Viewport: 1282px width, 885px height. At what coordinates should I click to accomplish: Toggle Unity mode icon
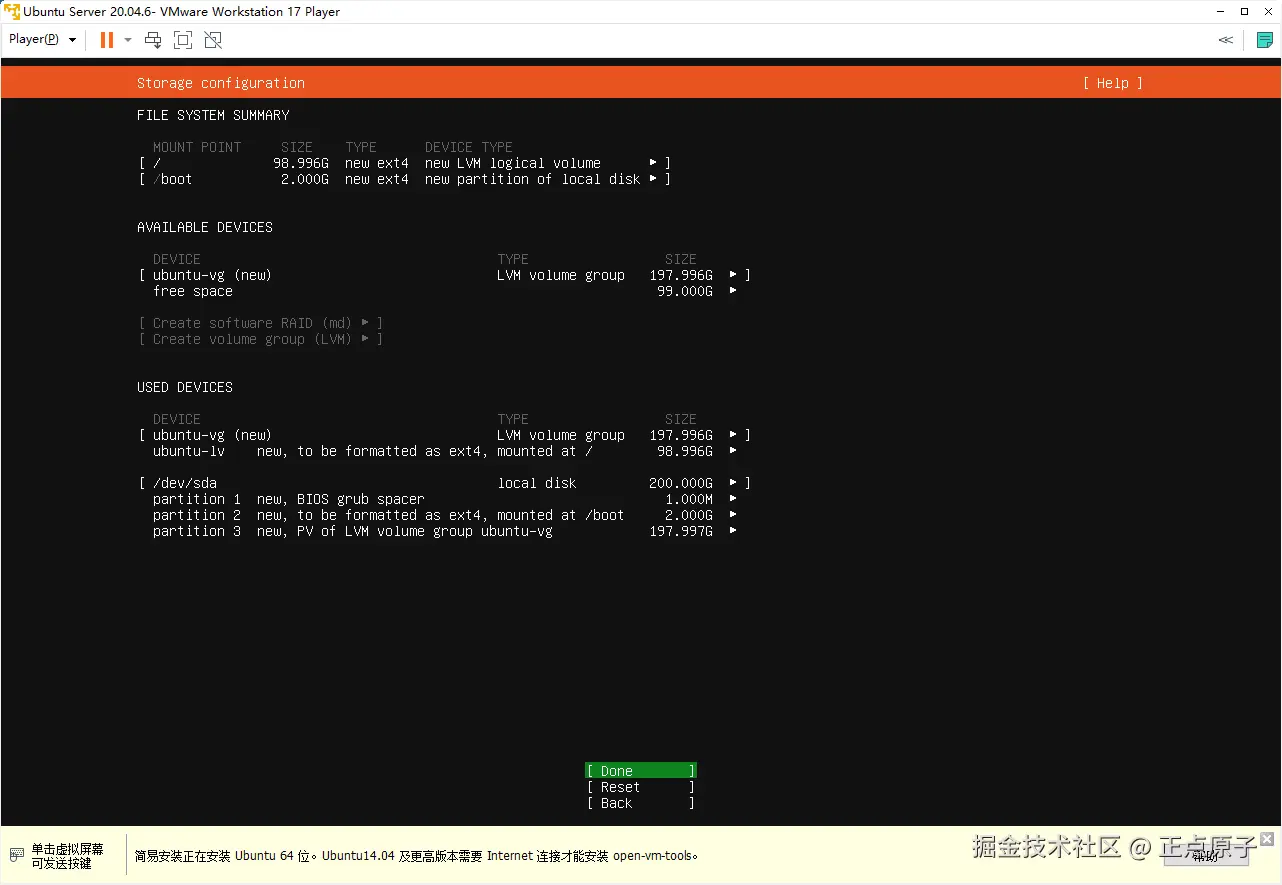point(213,40)
